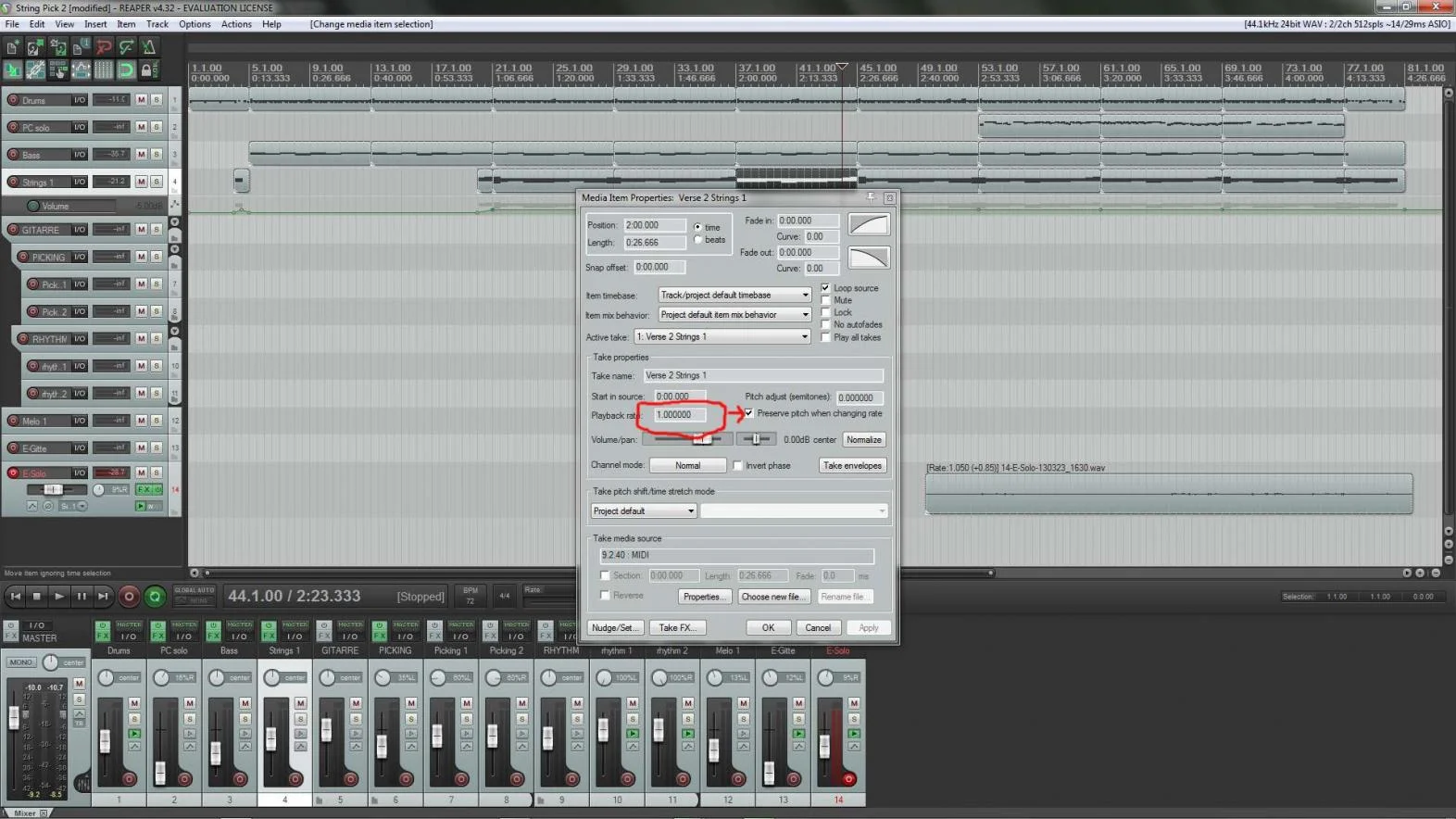The width and height of the screenshot is (1456, 819).
Task: Toggle the metronome icon in the toolbar
Action: tap(148, 46)
